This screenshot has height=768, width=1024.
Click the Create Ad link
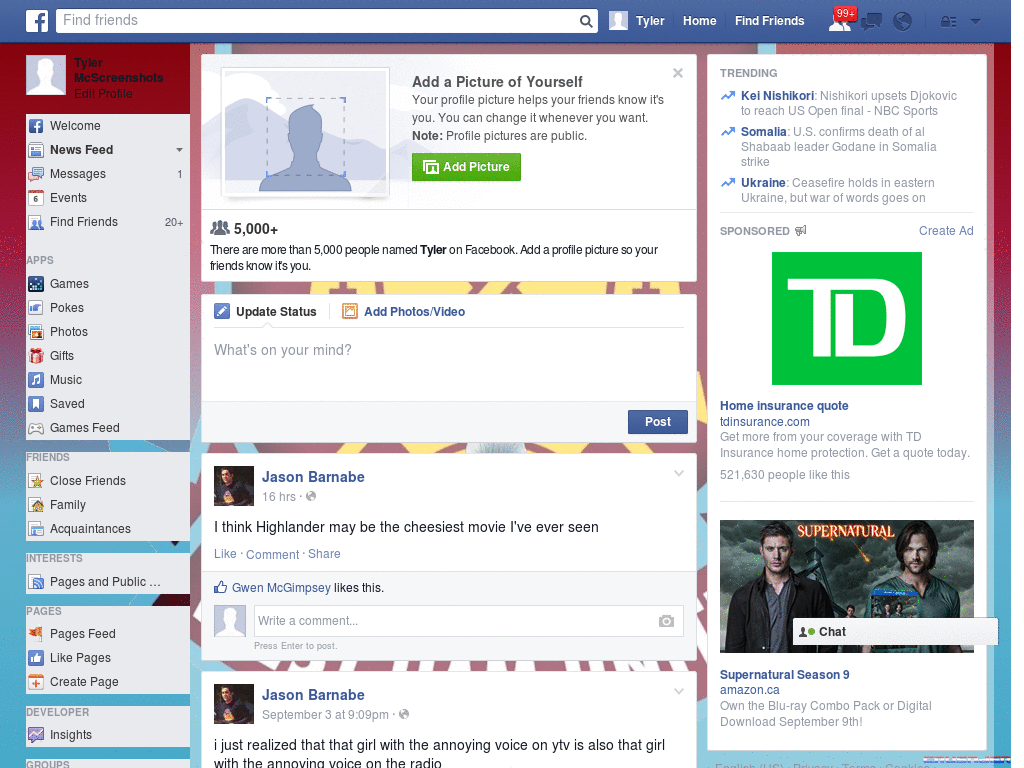[x=946, y=231]
